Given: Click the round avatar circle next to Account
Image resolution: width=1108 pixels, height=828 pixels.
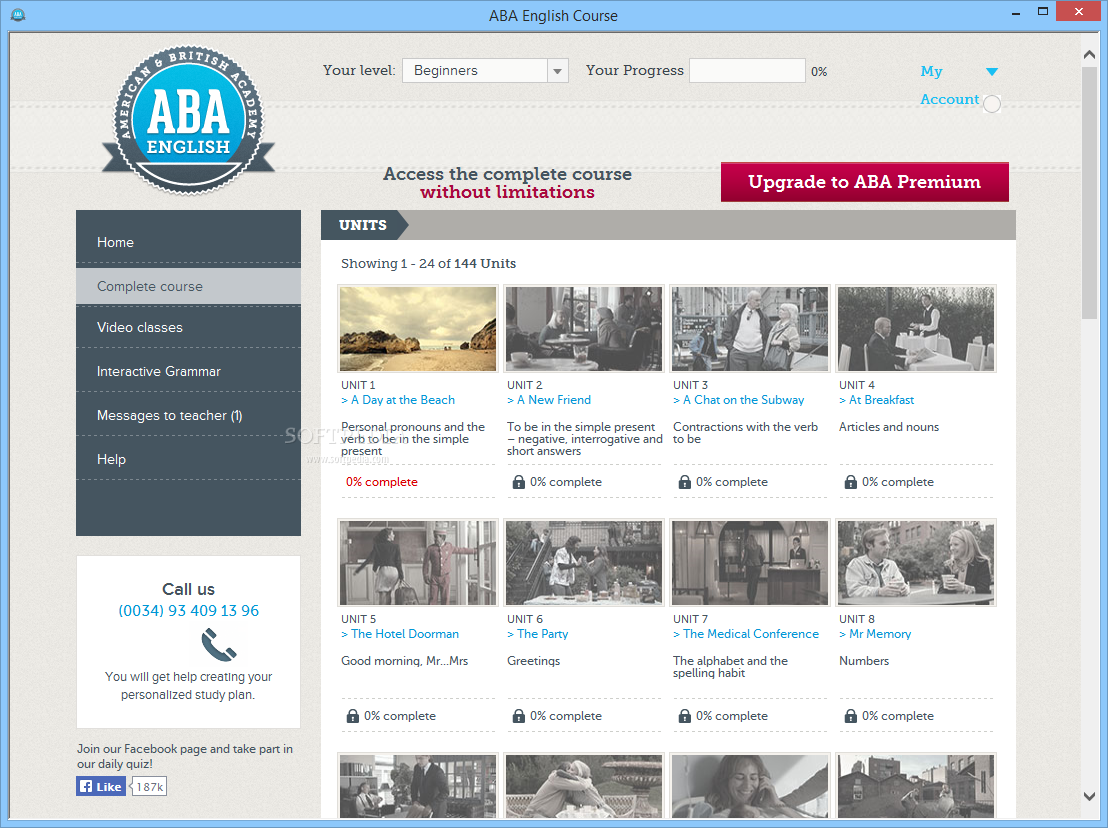Looking at the screenshot, I should (992, 104).
